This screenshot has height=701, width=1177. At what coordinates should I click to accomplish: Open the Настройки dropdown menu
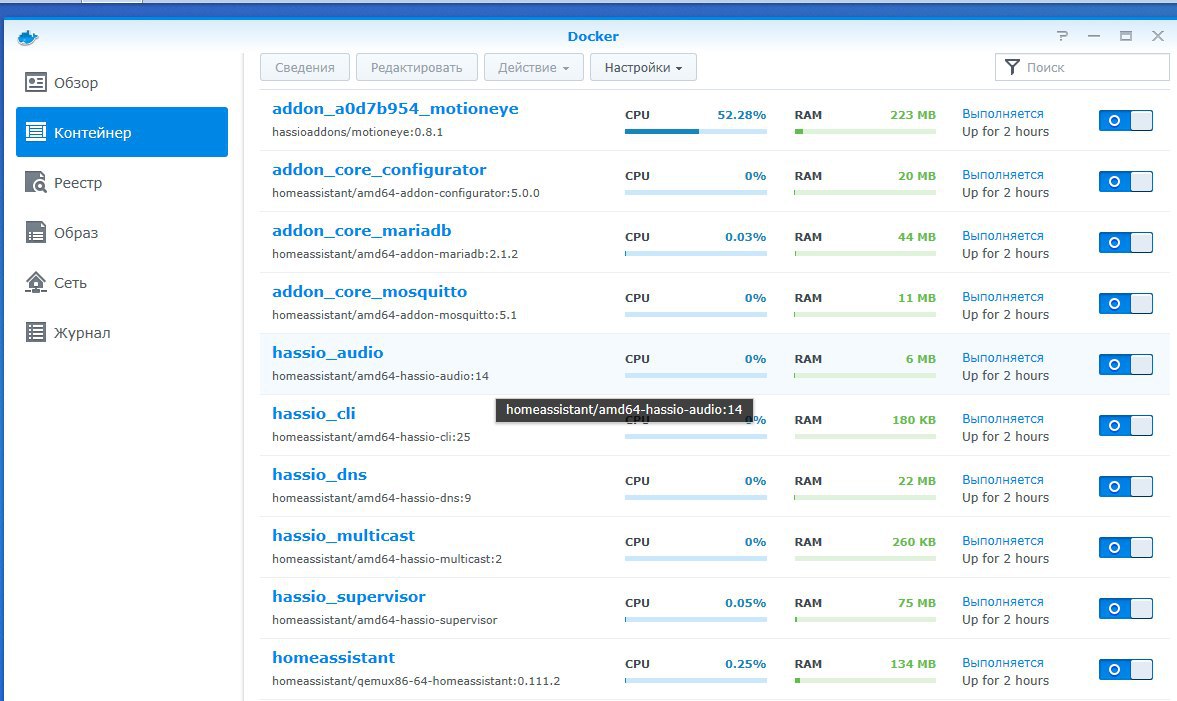[x=643, y=67]
